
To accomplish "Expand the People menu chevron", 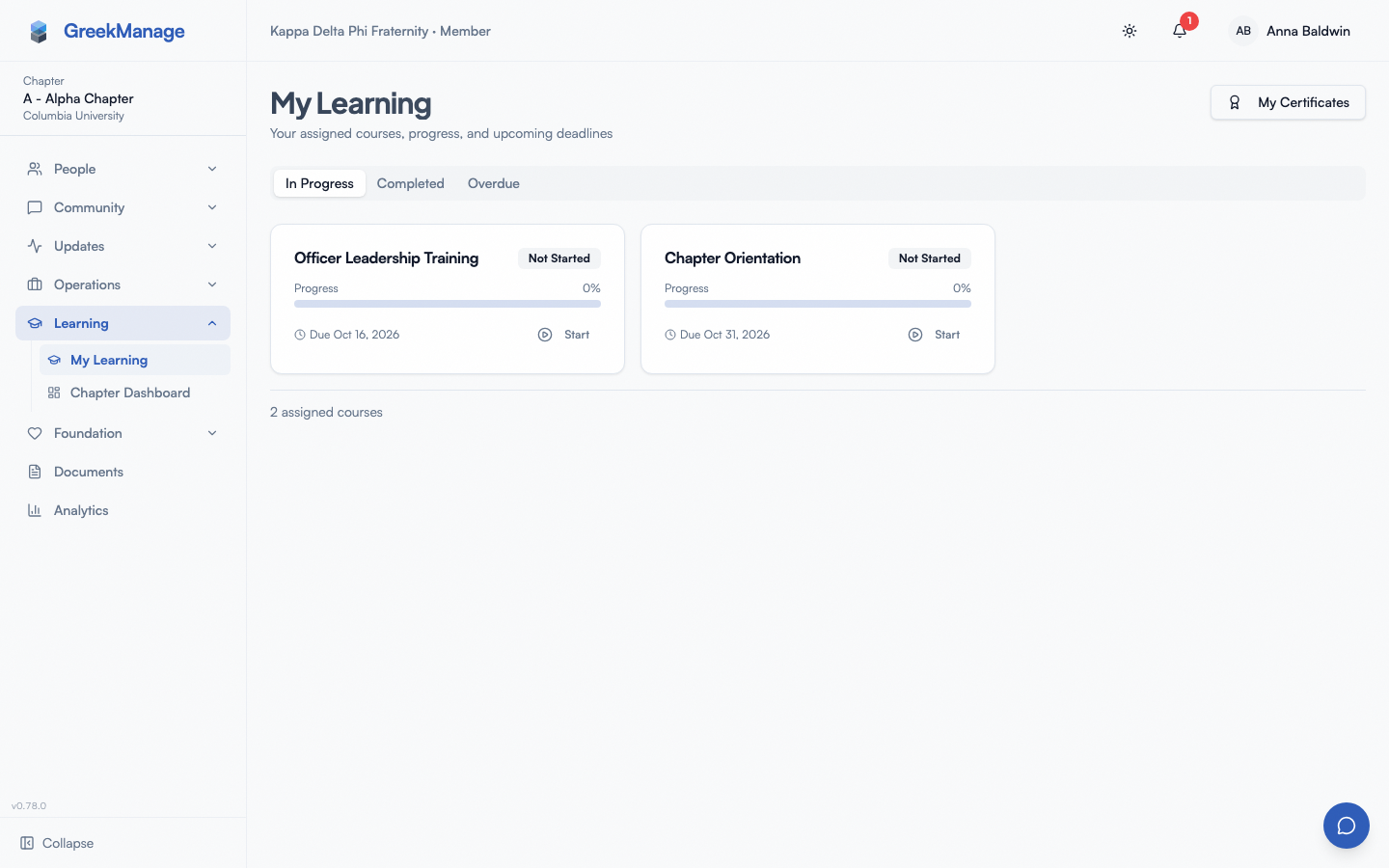I will (212, 169).
